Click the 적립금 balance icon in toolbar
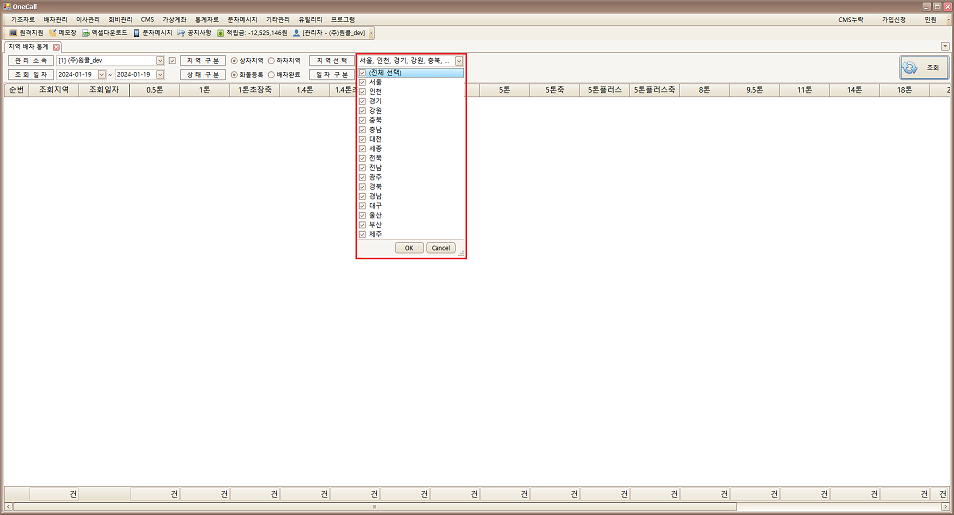This screenshot has height=515, width=954. point(221,33)
